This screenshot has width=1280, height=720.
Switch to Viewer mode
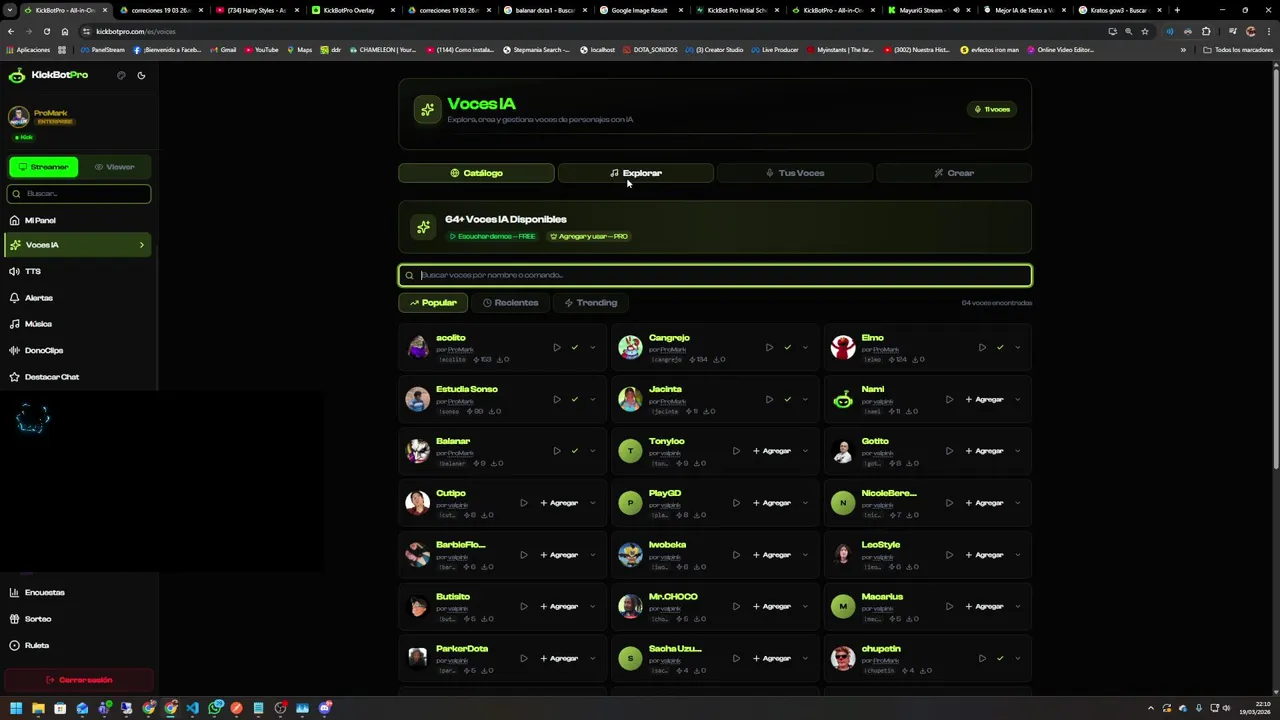pos(114,167)
